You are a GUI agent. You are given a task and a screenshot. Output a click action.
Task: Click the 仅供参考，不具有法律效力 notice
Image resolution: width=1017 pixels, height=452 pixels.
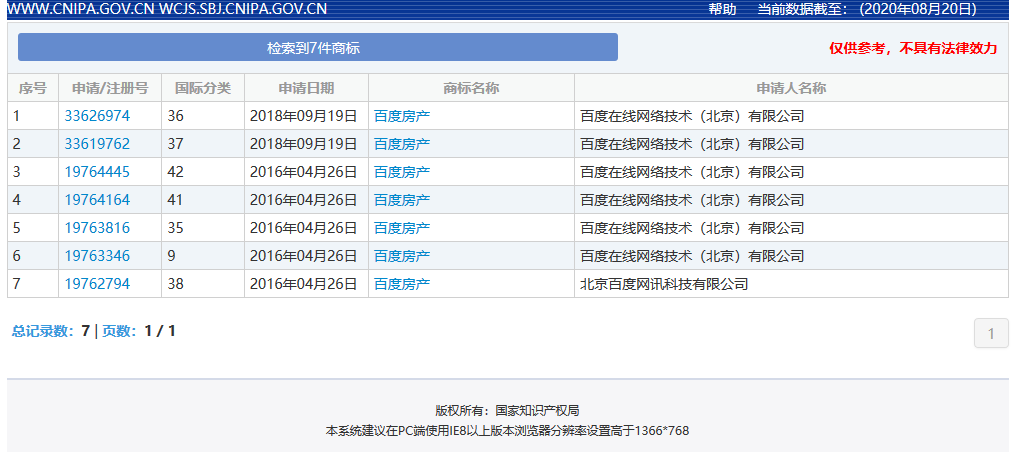pos(913,48)
